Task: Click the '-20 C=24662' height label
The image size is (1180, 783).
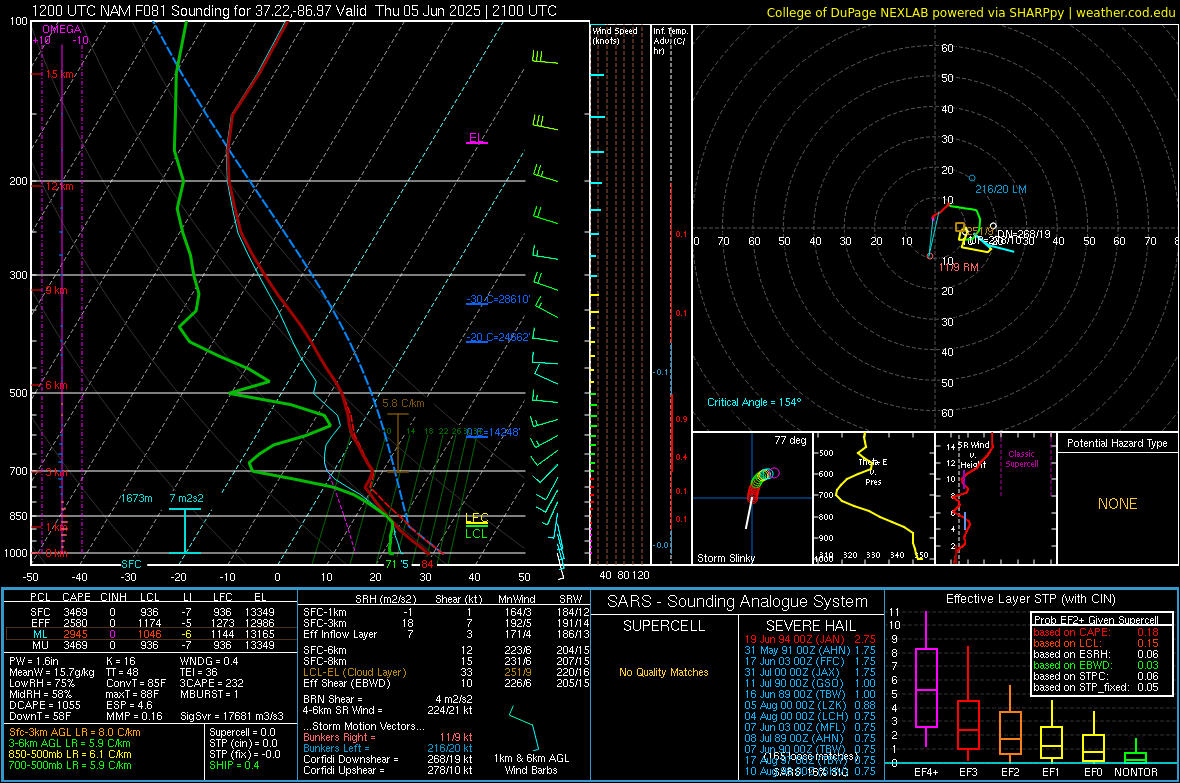Action: [x=497, y=337]
